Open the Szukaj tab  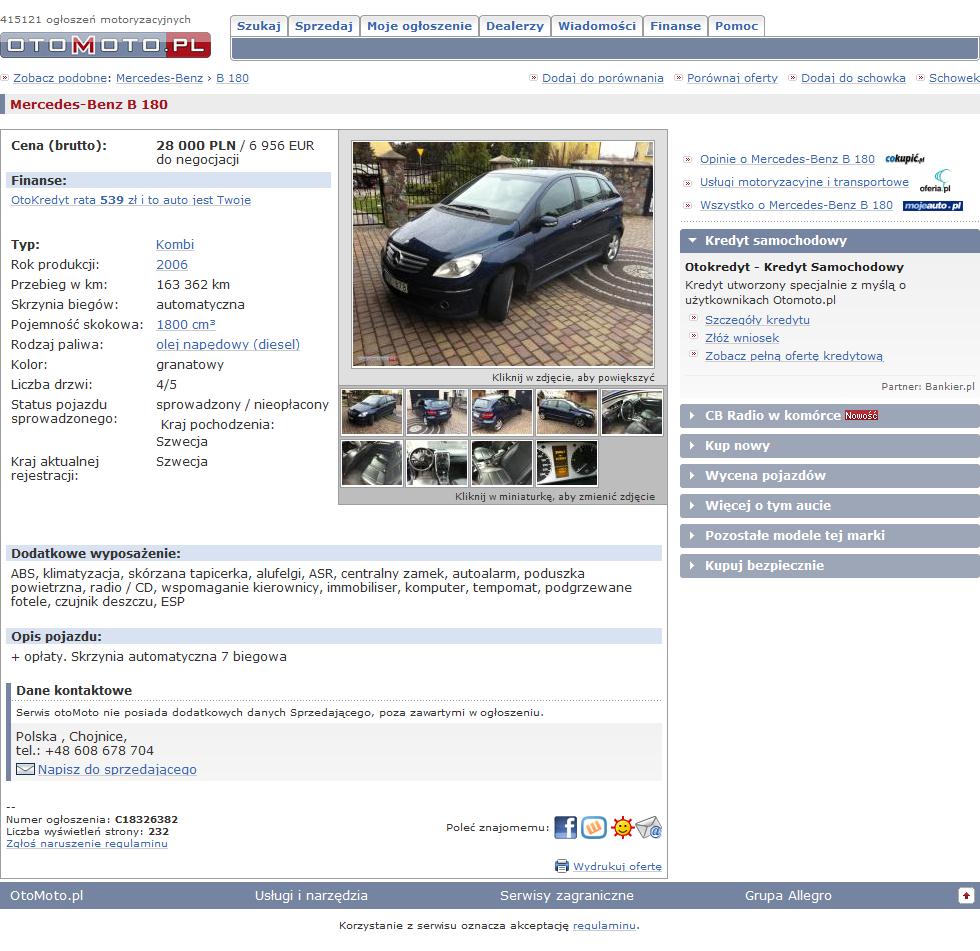pyautogui.click(x=259, y=26)
